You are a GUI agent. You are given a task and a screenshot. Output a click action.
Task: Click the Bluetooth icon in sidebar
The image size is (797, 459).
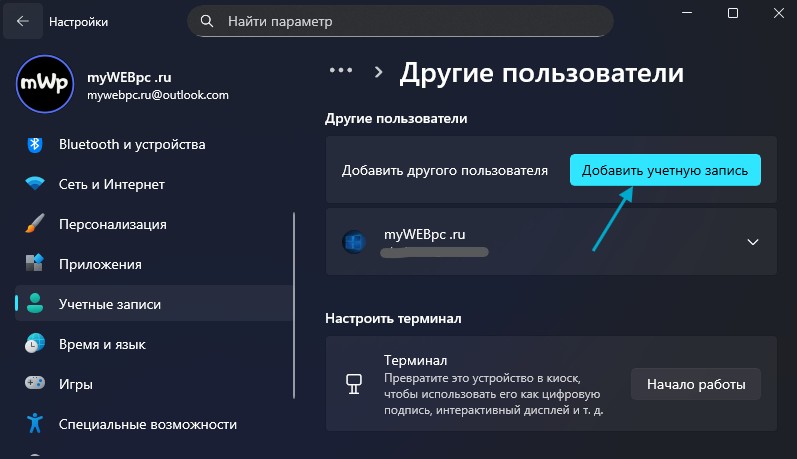coord(35,144)
